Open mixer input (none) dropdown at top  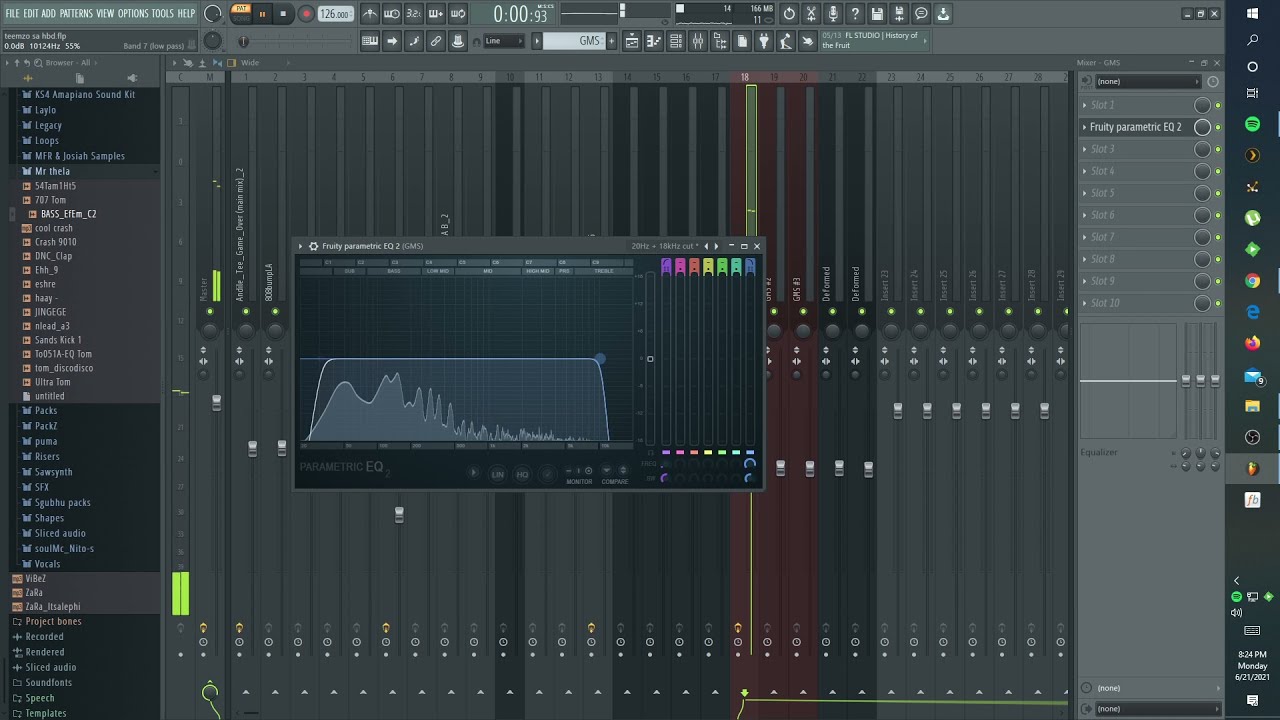(x=1147, y=81)
